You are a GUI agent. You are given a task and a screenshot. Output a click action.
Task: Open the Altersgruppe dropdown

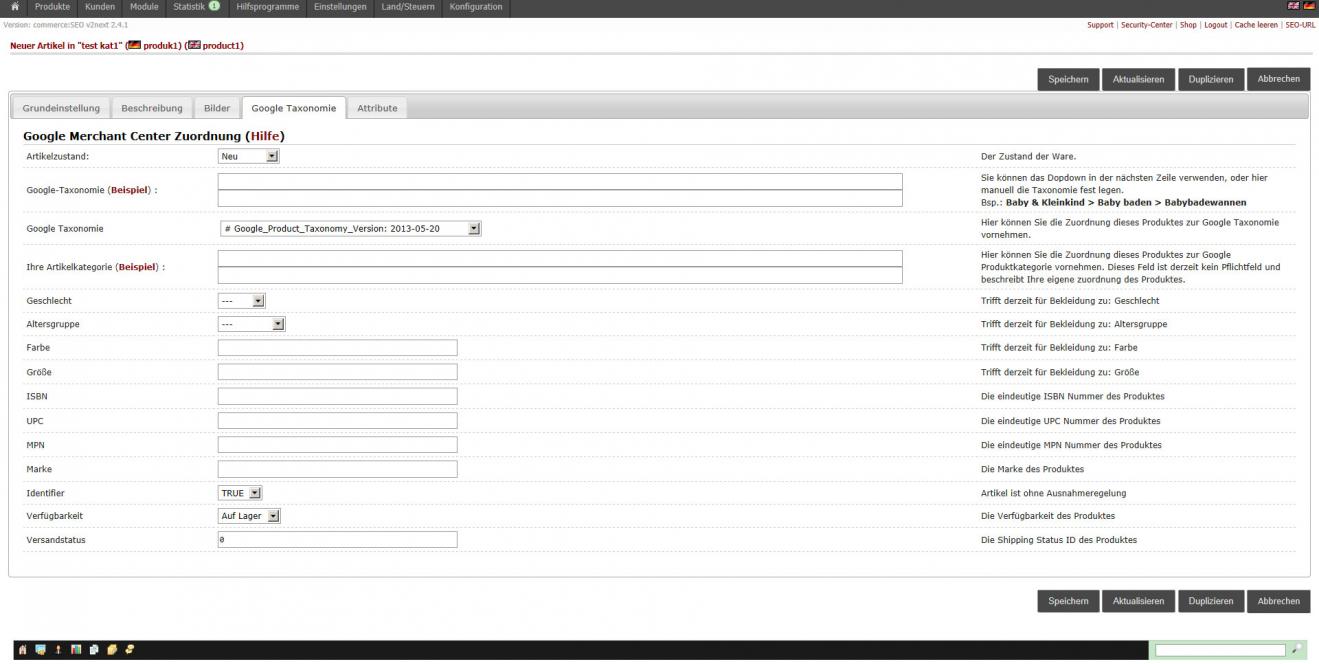(252, 324)
